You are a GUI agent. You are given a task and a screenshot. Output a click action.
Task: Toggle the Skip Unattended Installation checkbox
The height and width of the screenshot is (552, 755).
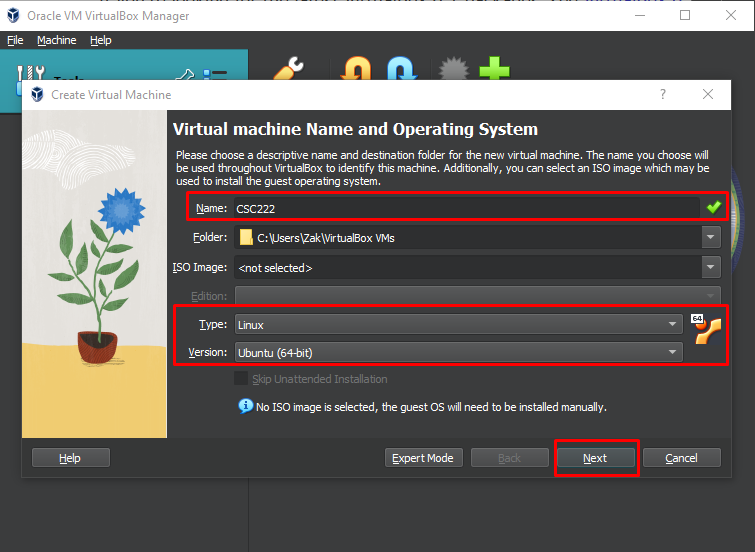click(x=241, y=379)
